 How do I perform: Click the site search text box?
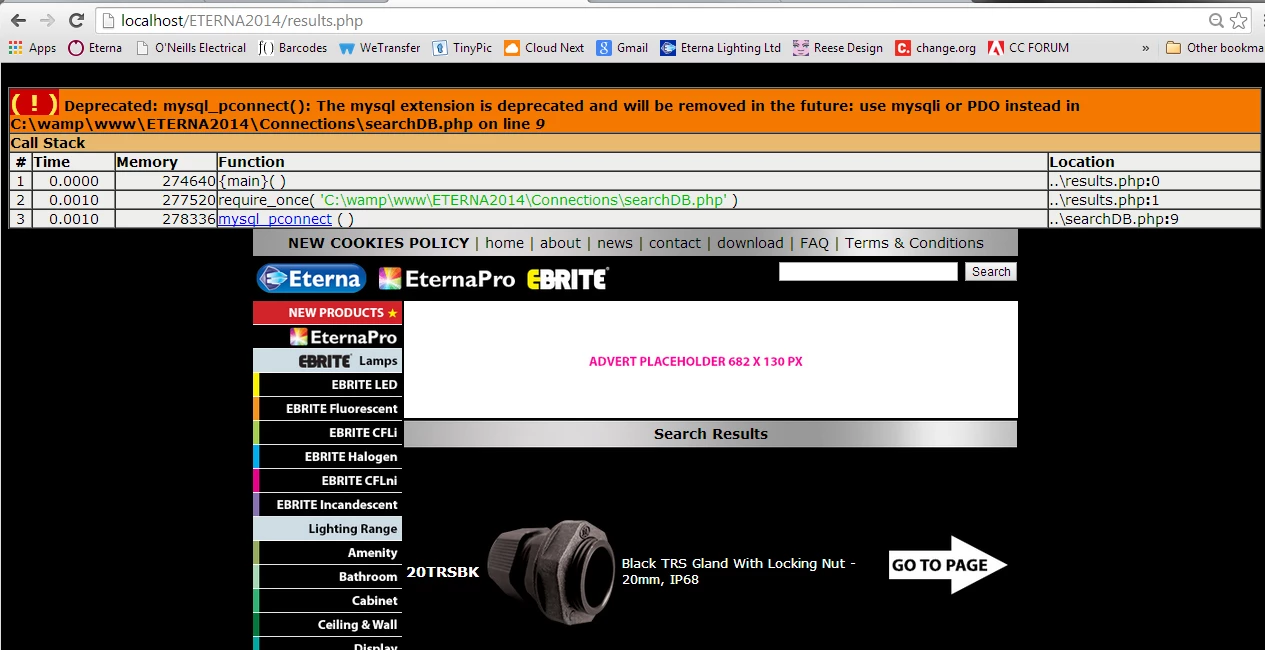868,272
